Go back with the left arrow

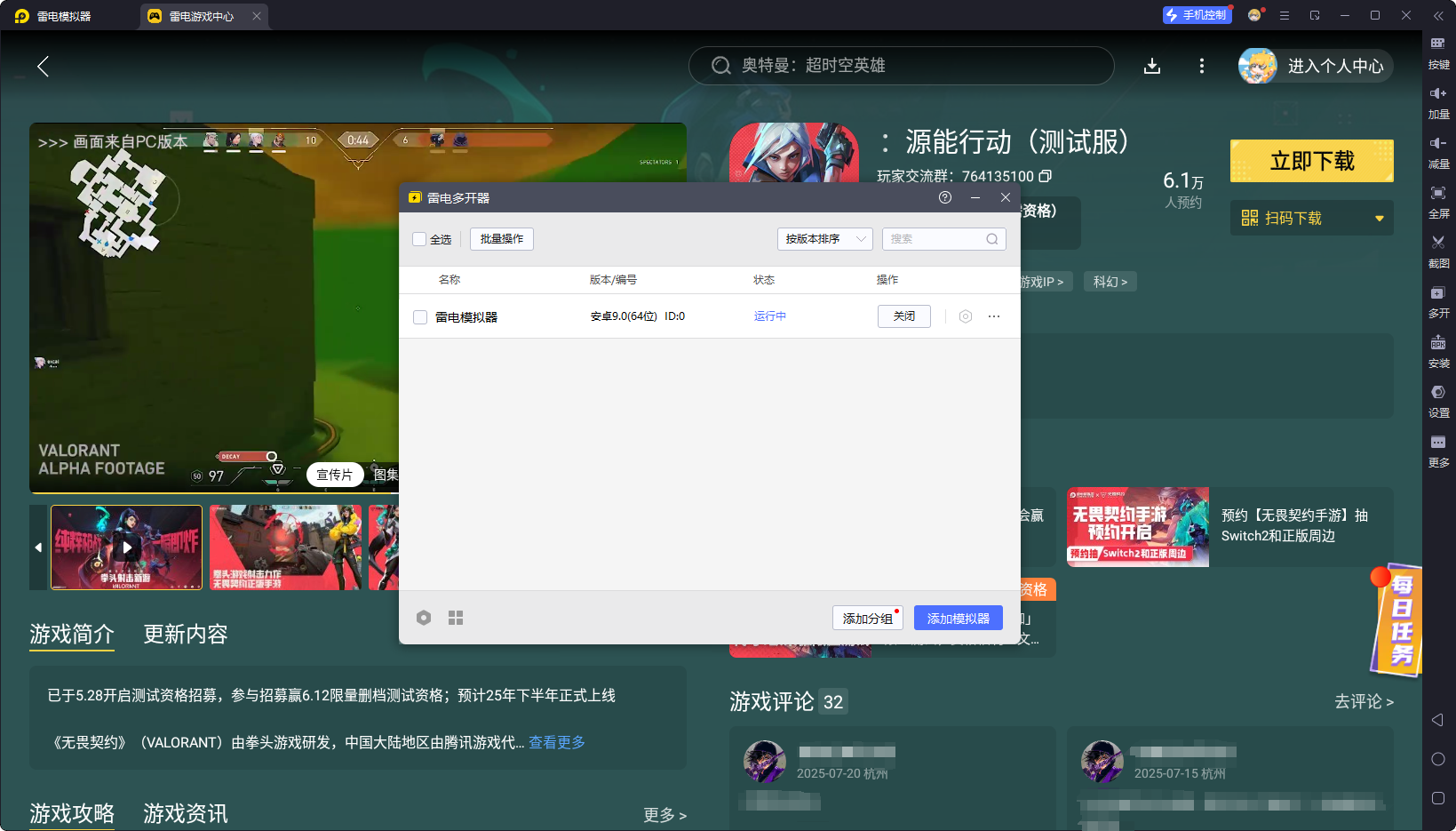43,66
